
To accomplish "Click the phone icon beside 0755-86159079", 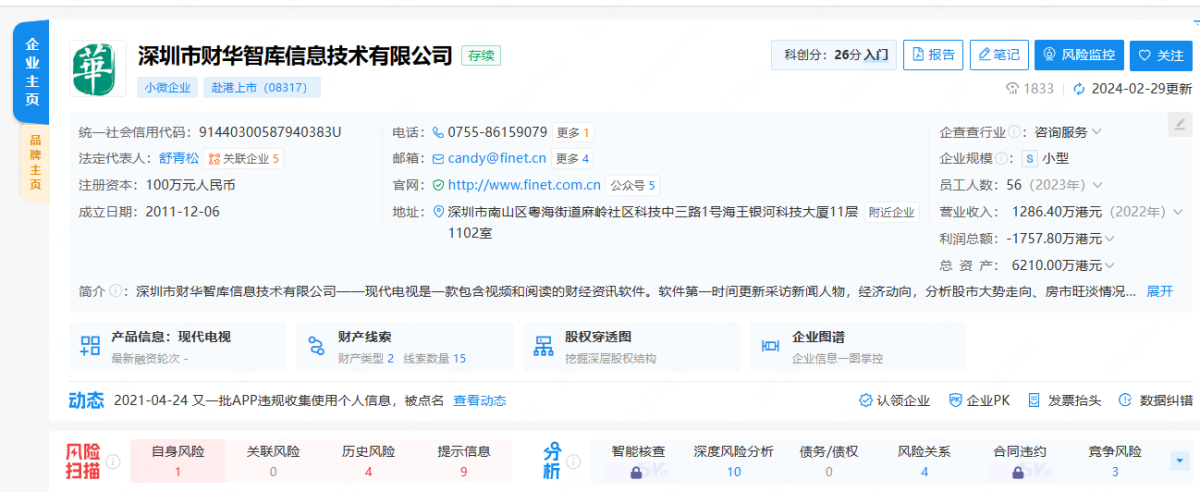I will (438, 132).
